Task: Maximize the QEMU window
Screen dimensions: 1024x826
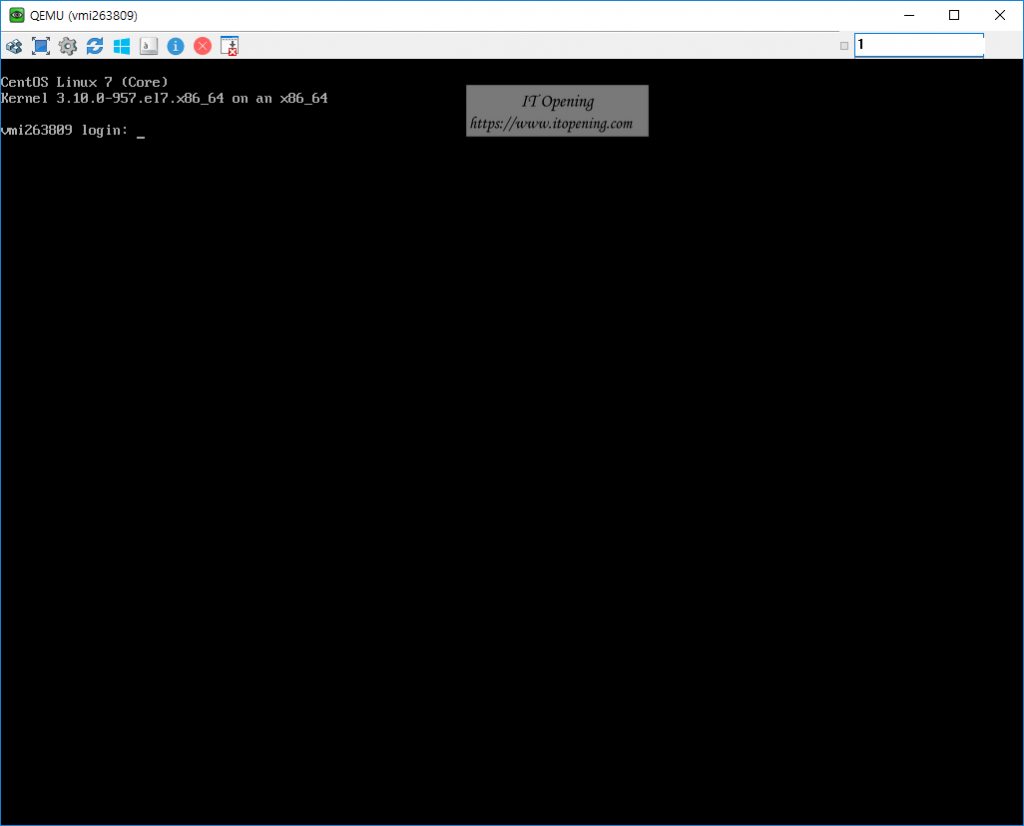Action: [x=954, y=15]
